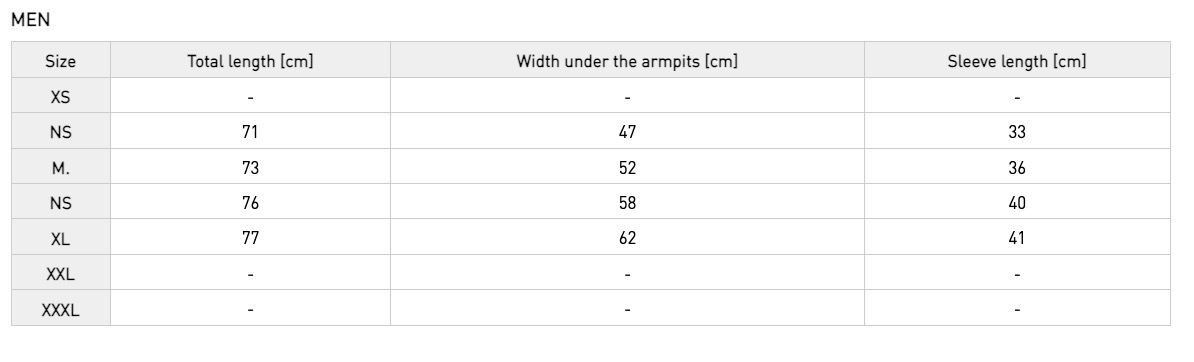Select the Sleeve length [cm] column header
Image resolution: width=1194 pixels, height=362 pixels.
[1017, 62]
